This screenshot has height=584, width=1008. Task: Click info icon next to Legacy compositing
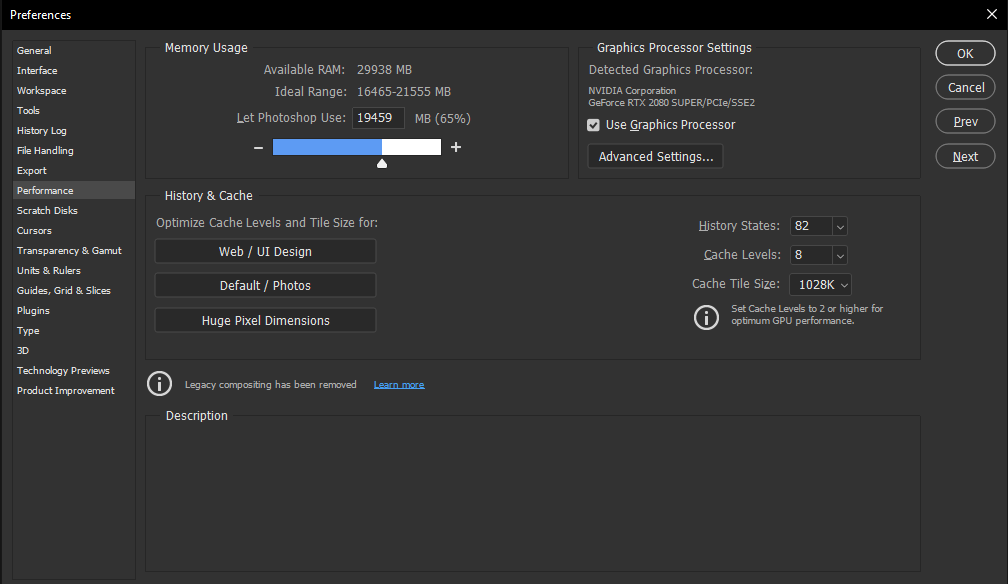[x=159, y=384]
